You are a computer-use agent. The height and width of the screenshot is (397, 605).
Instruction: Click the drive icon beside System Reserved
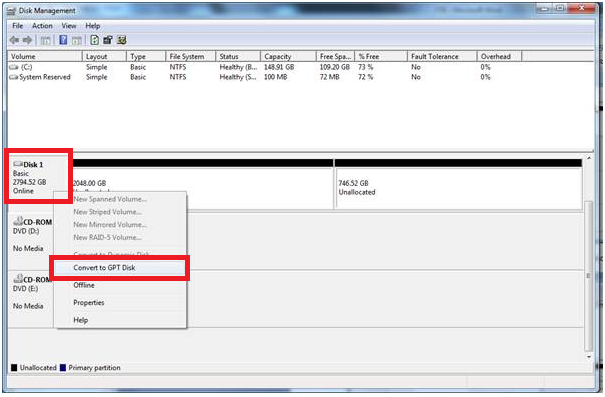[14, 77]
